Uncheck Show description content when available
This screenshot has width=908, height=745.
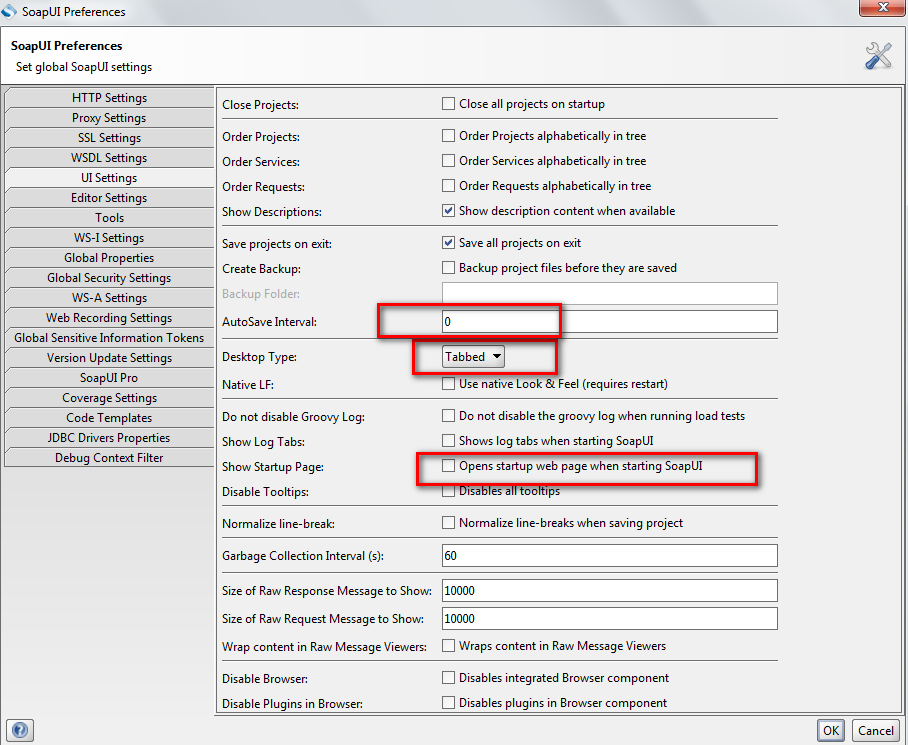coord(448,210)
